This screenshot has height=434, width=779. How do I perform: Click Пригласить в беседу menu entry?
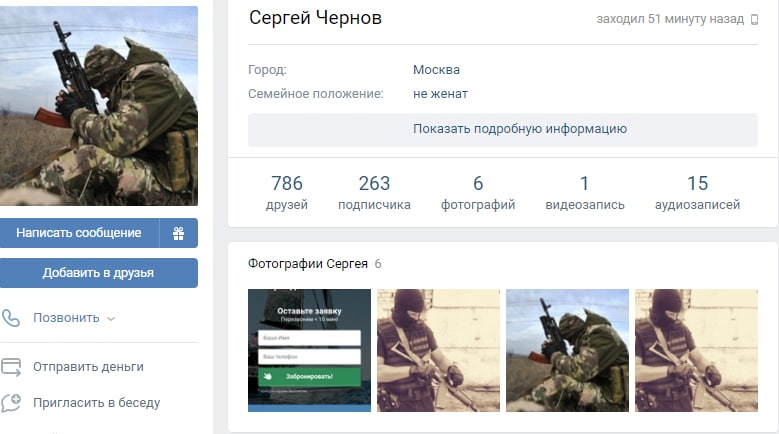[96, 403]
